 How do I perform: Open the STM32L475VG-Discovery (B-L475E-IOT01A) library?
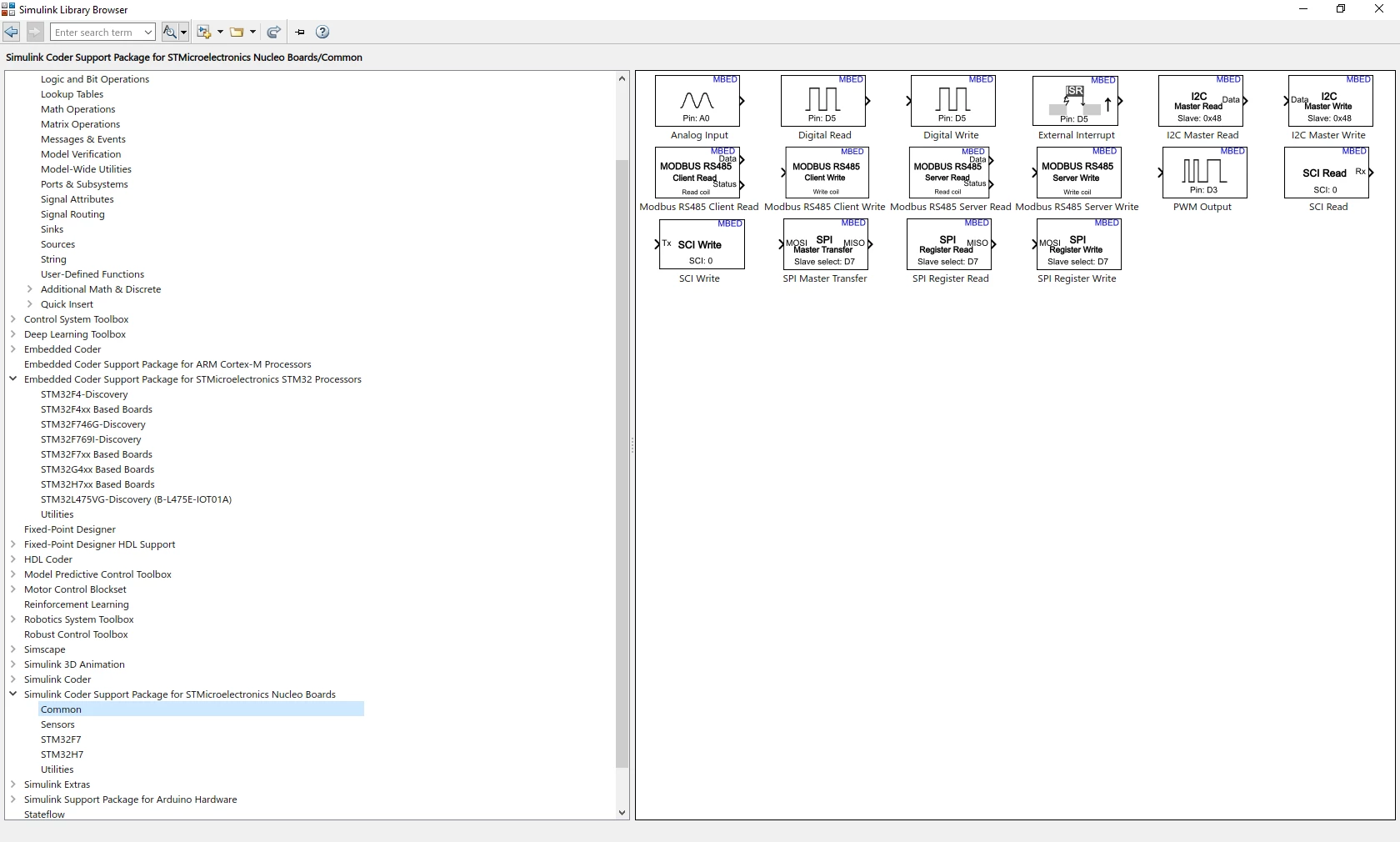[x=136, y=499]
